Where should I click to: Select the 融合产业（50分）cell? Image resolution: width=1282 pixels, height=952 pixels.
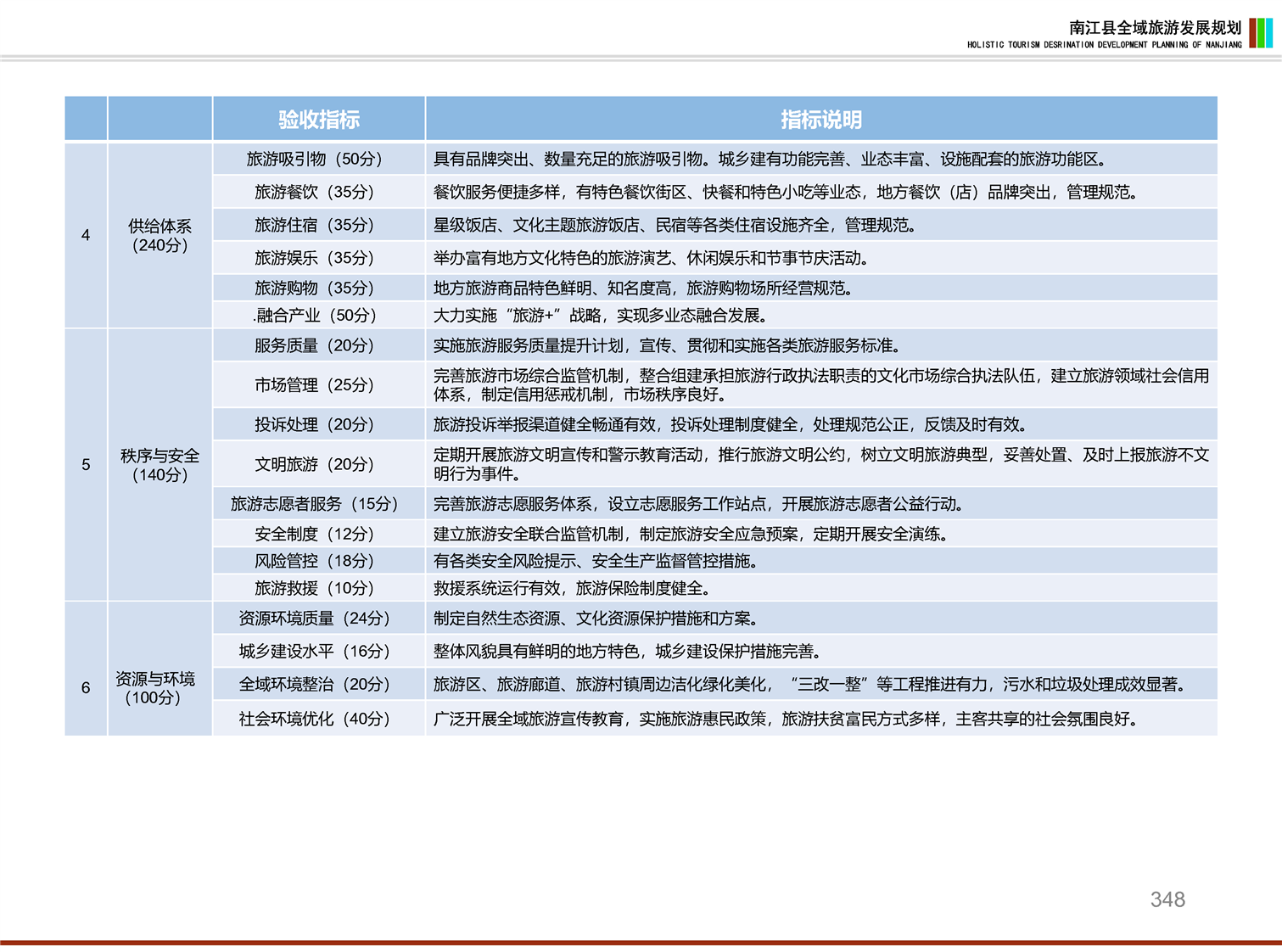point(318,315)
